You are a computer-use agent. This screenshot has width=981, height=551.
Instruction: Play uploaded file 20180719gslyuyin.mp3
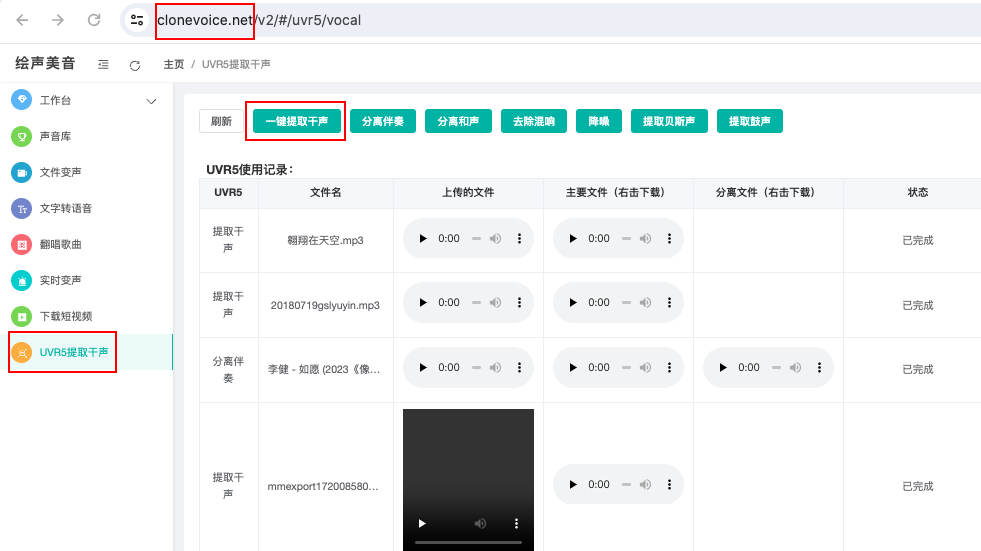click(423, 303)
